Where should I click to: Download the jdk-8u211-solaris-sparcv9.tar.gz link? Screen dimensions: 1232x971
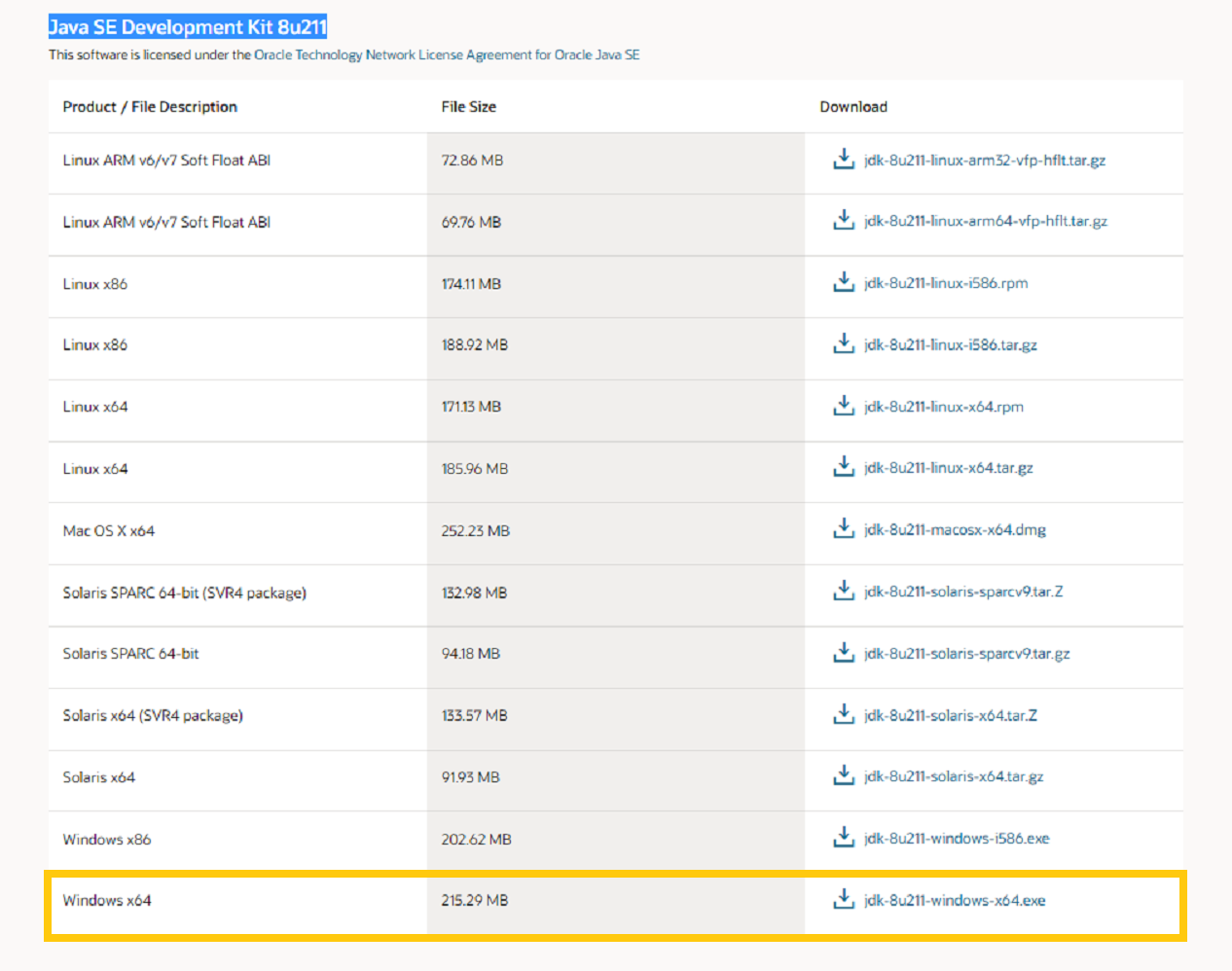tap(967, 654)
